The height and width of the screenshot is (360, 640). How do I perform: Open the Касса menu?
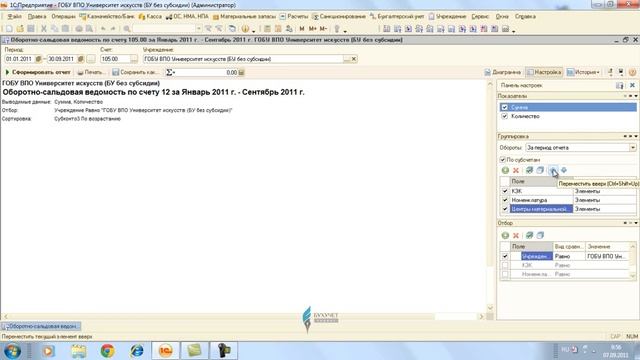click(150, 17)
